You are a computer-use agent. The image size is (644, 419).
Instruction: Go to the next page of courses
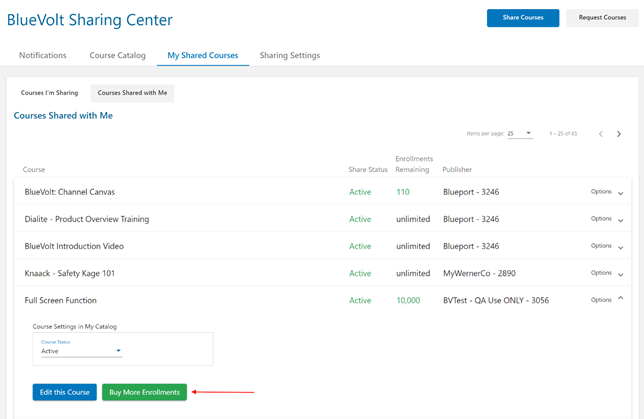pyautogui.click(x=619, y=134)
